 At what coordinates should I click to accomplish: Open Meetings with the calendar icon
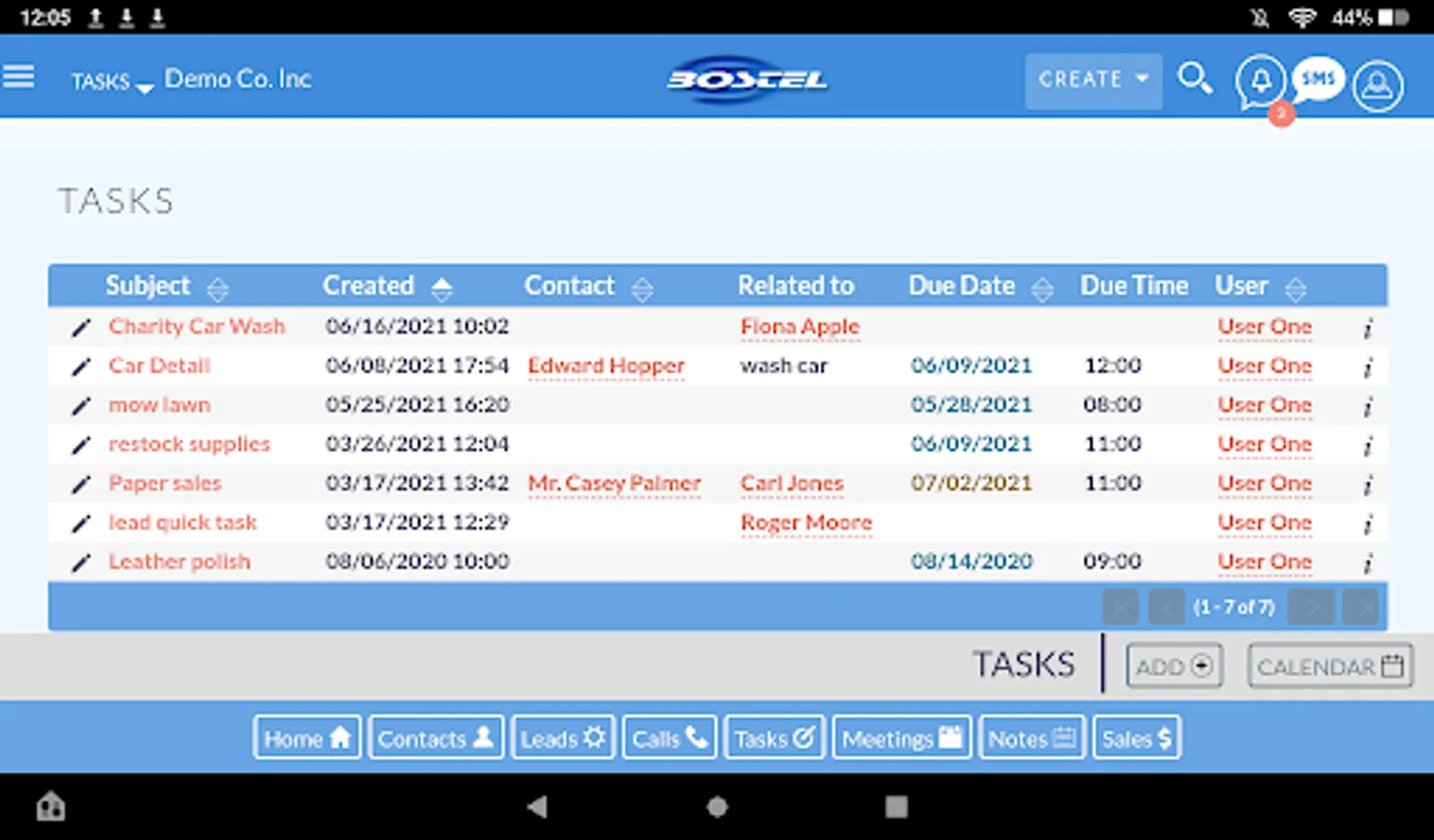click(900, 736)
